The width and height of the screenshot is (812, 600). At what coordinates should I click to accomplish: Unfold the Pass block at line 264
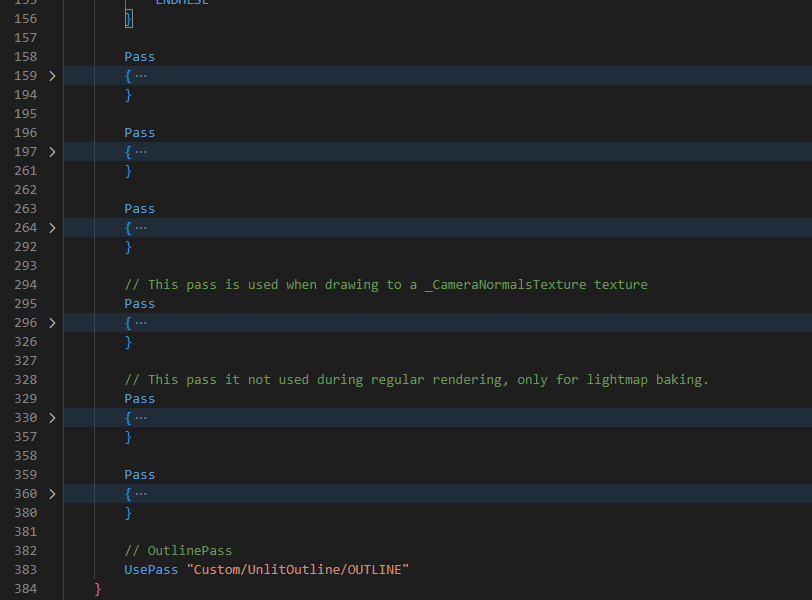[52, 228]
